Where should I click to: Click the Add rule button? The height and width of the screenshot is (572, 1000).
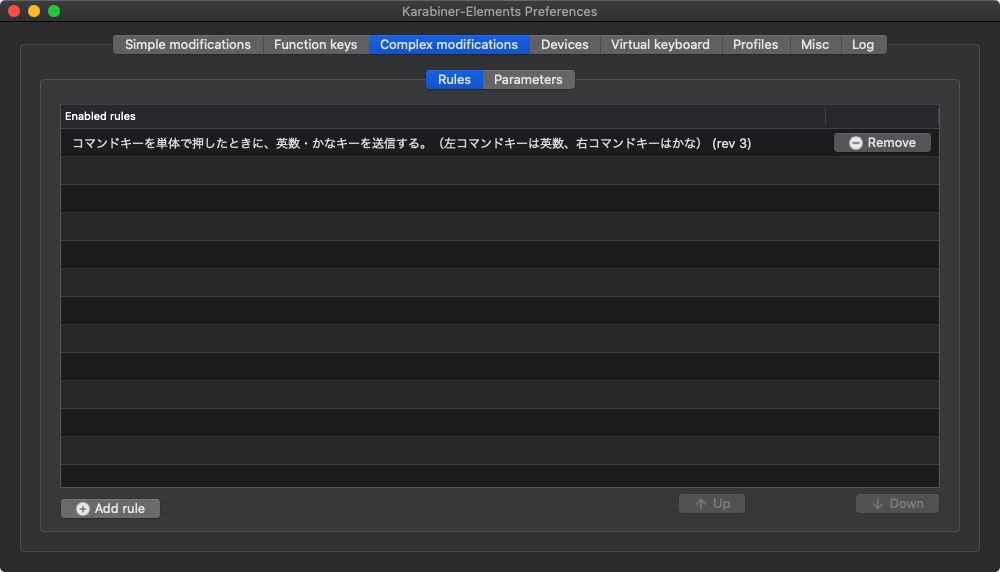pos(110,508)
